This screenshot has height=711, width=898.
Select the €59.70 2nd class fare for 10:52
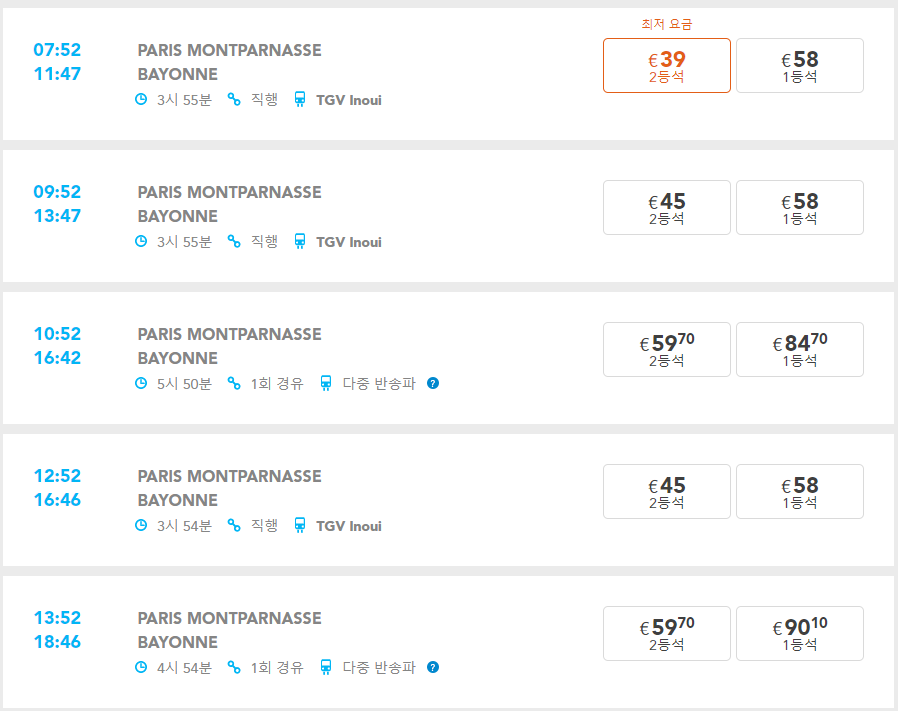click(x=667, y=349)
